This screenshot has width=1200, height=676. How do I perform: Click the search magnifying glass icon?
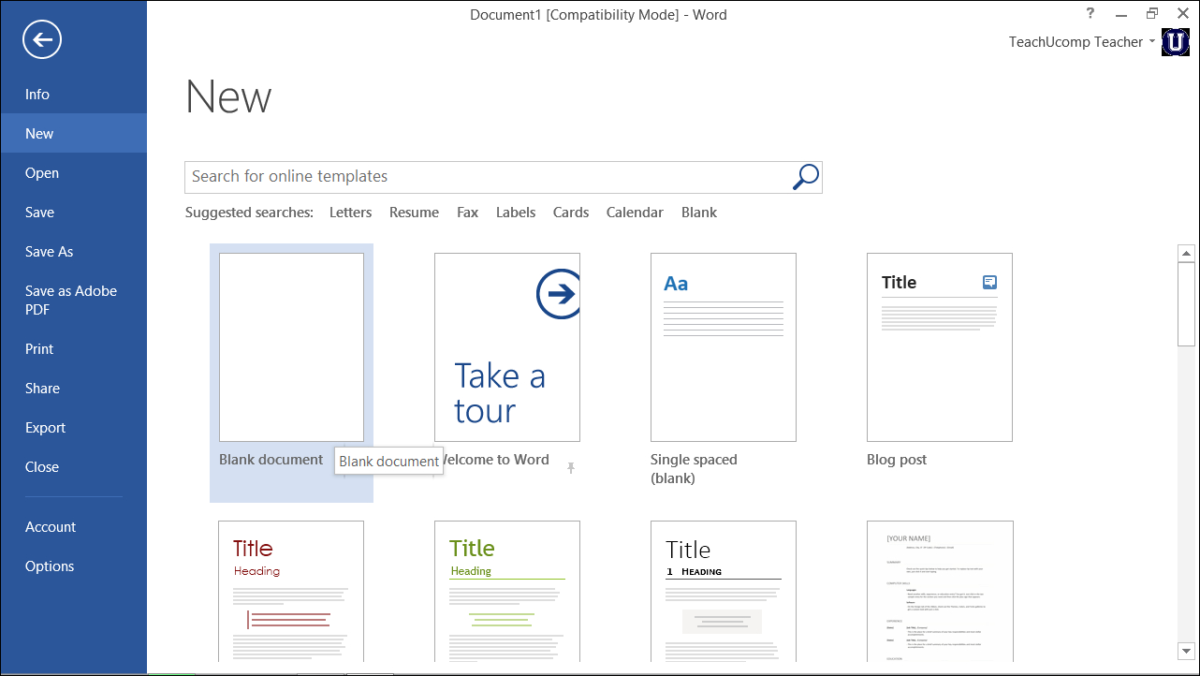(804, 176)
